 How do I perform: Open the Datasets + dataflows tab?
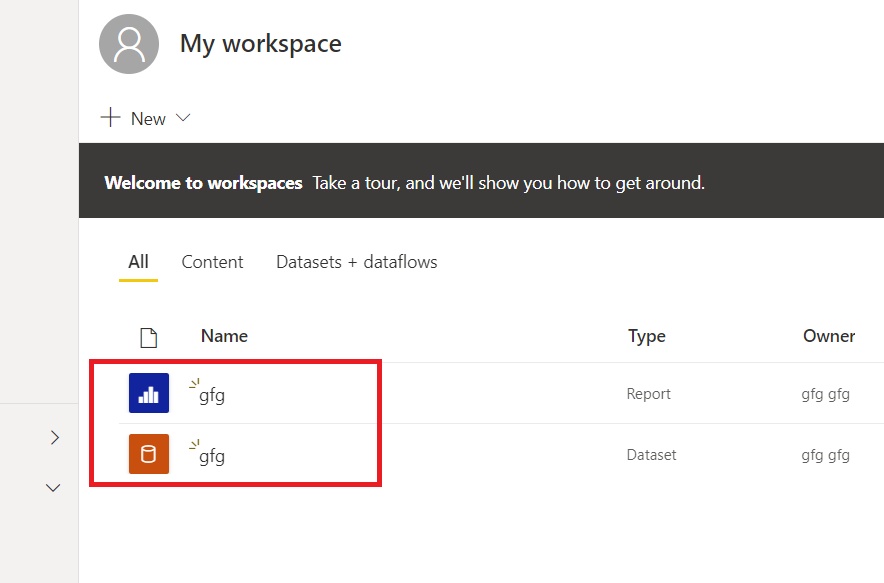[x=356, y=262]
